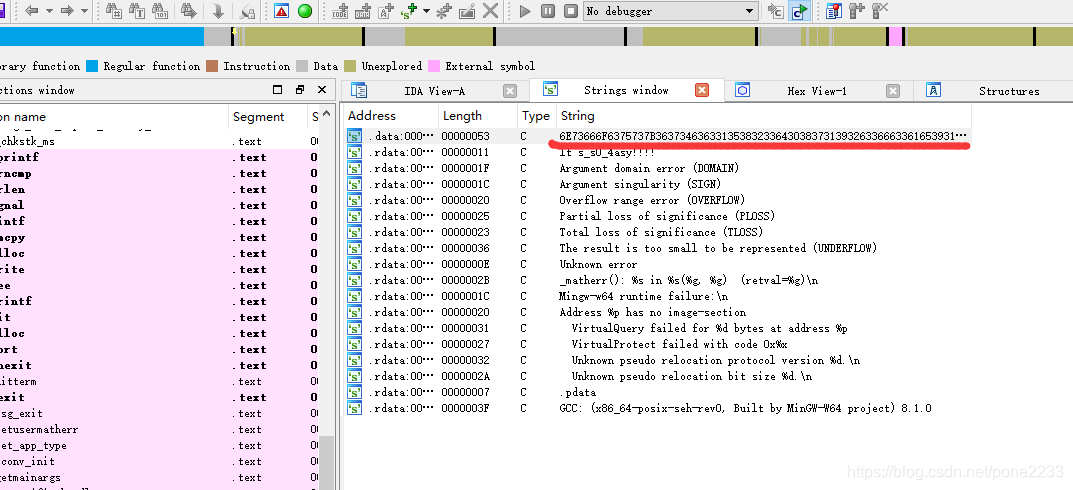The width and height of the screenshot is (1073, 490).
Task: Sort strings by Type column header
Action: tap(536, 116)
